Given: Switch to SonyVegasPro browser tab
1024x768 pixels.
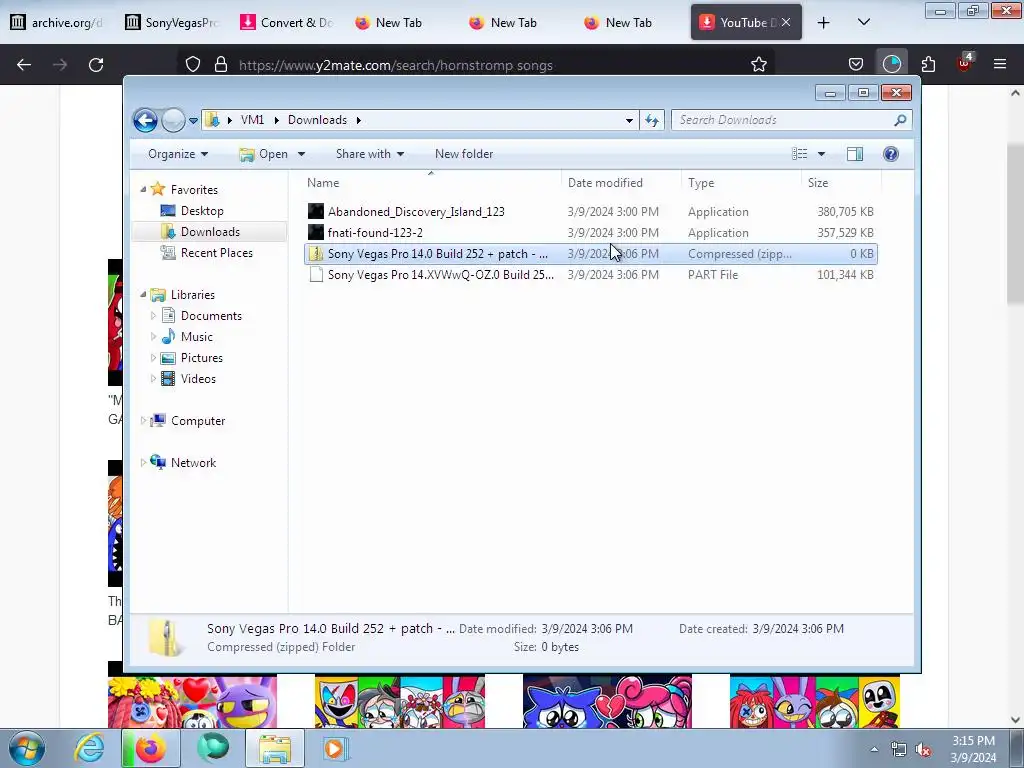Looking at the screenshot, I should coord(172,22).
